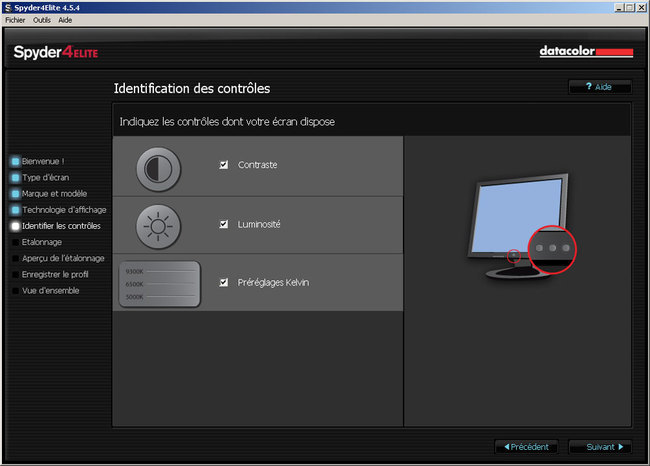
Task: Select the Technologie d'affichage step label
Action: [x=64, y=210]
